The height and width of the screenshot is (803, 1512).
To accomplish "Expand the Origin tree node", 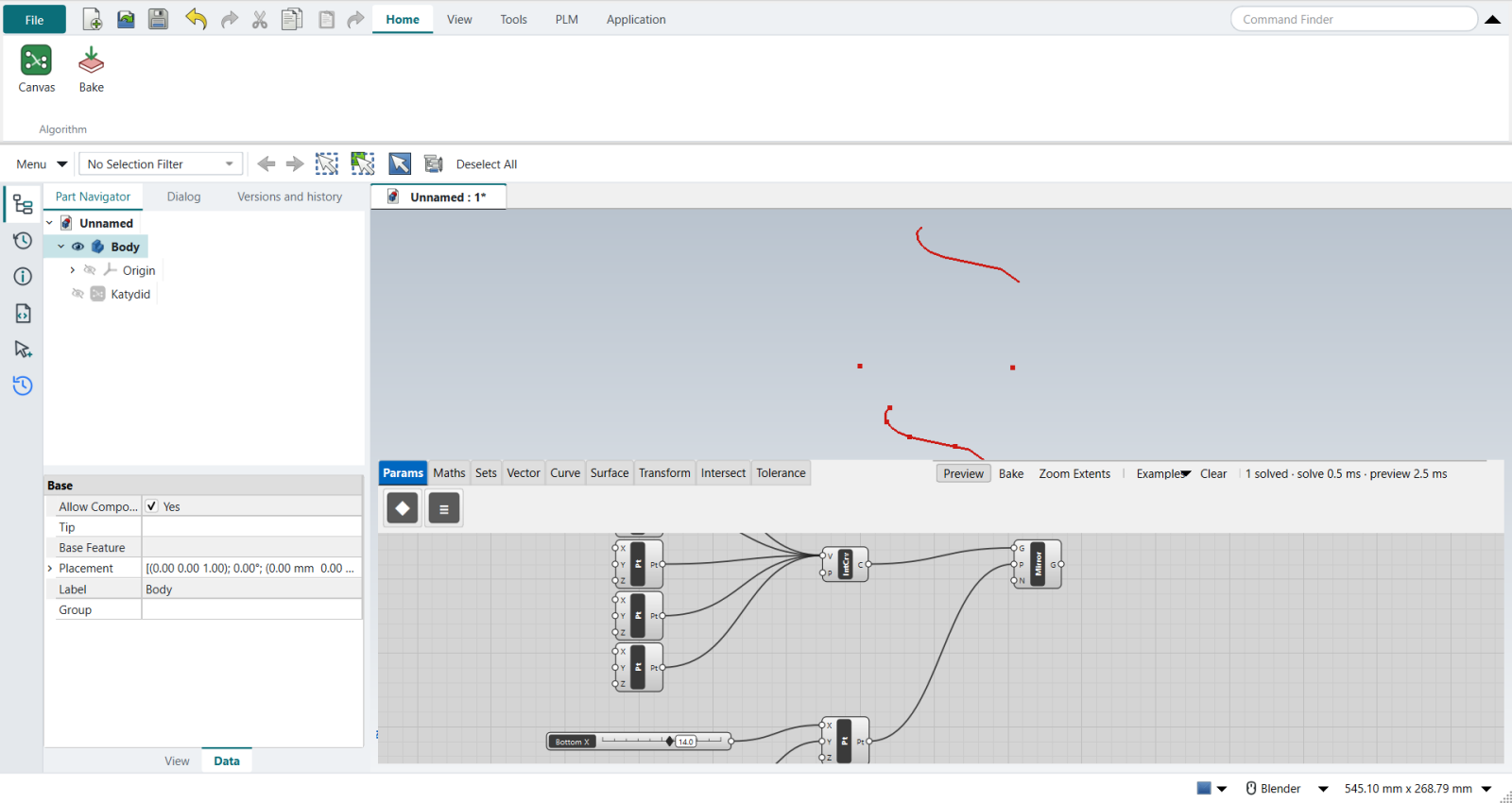I will coord(73,270).
